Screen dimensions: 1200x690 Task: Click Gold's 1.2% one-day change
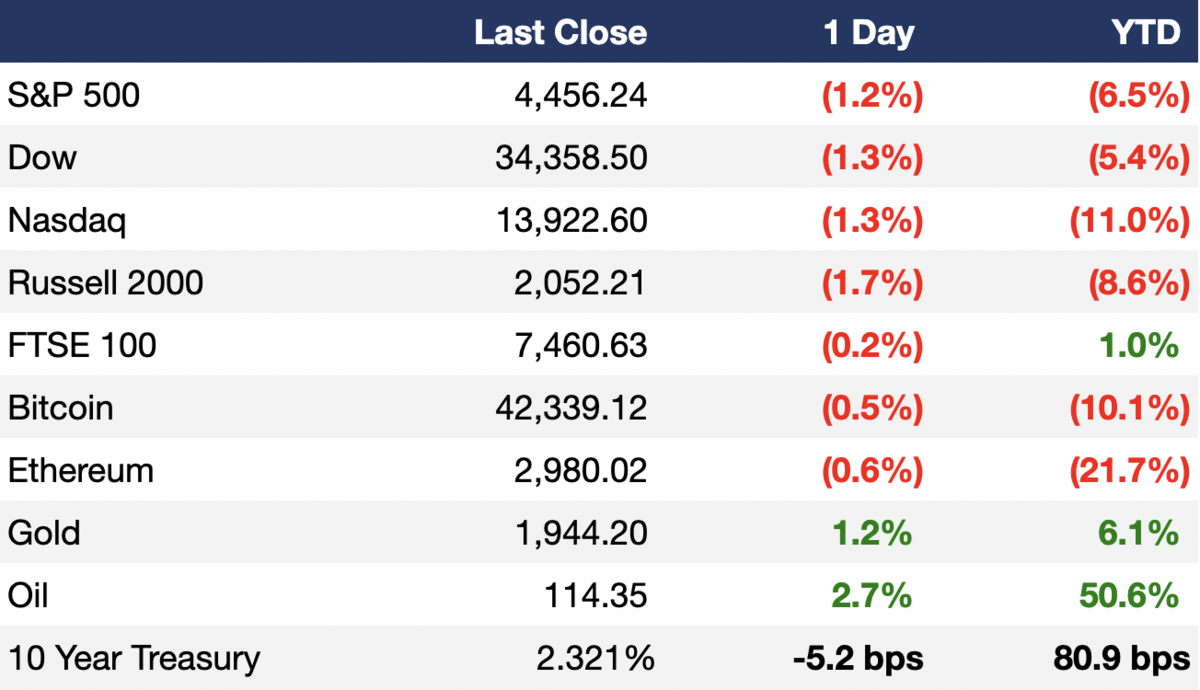click(871, 533)
